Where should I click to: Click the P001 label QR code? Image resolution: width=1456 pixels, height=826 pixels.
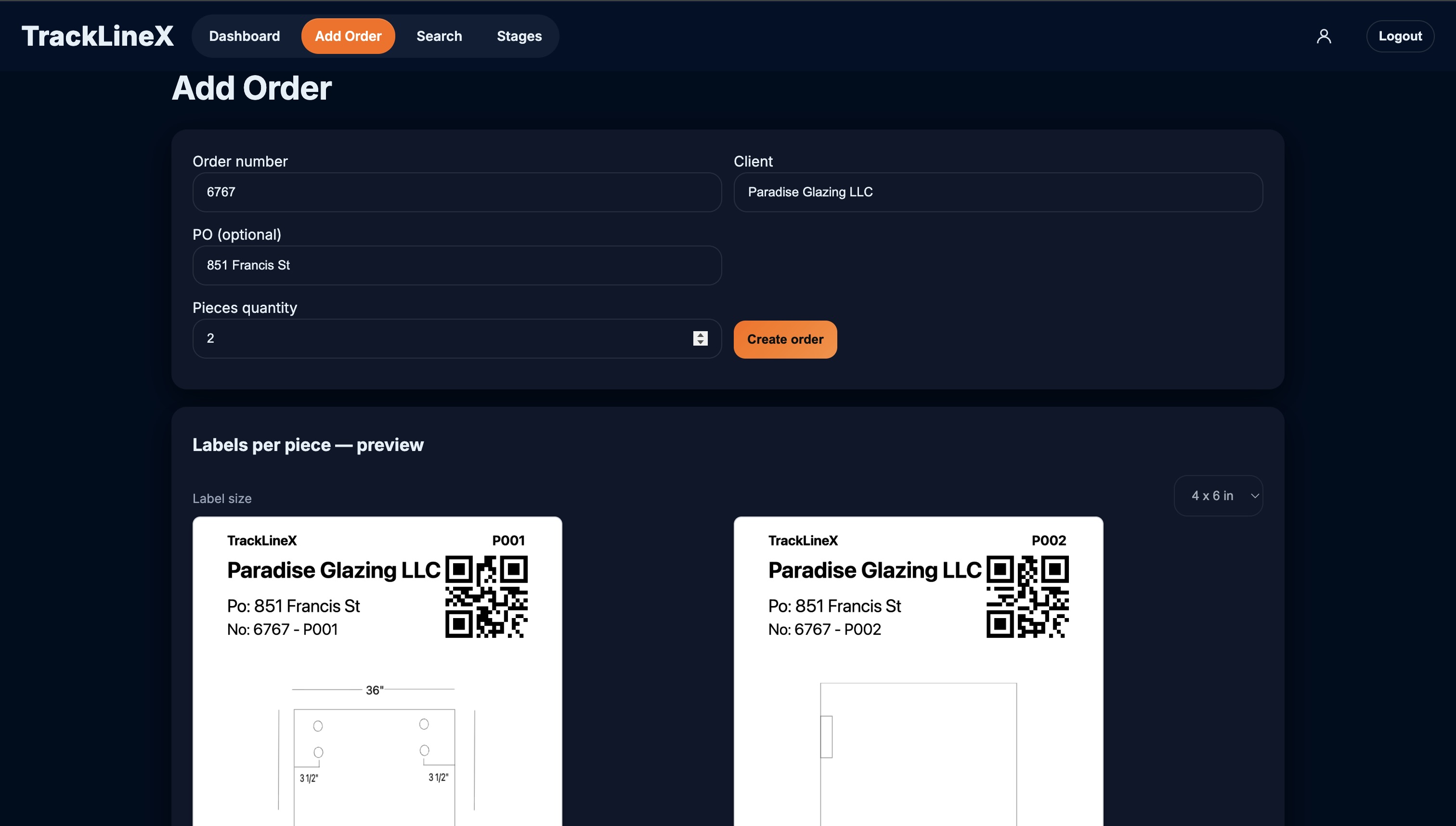[486, 596]
